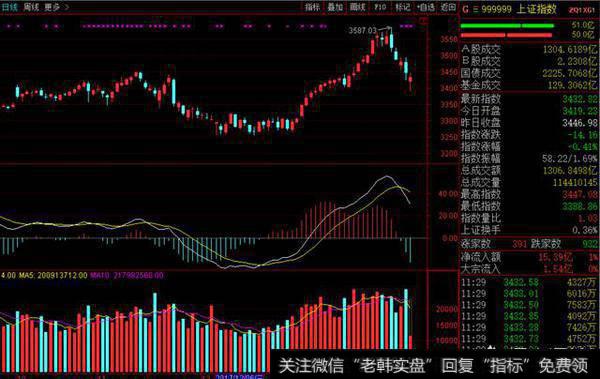Select the 画线 drawing tool

(x=357, y=7)
